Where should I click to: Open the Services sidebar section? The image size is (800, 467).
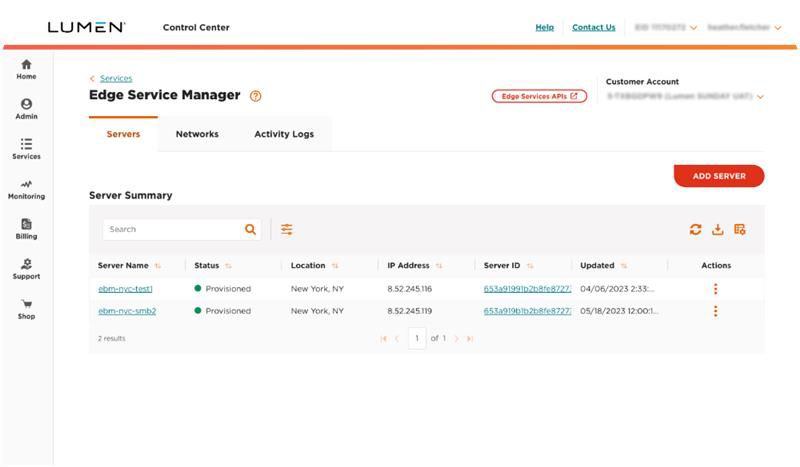coord(26,149)
